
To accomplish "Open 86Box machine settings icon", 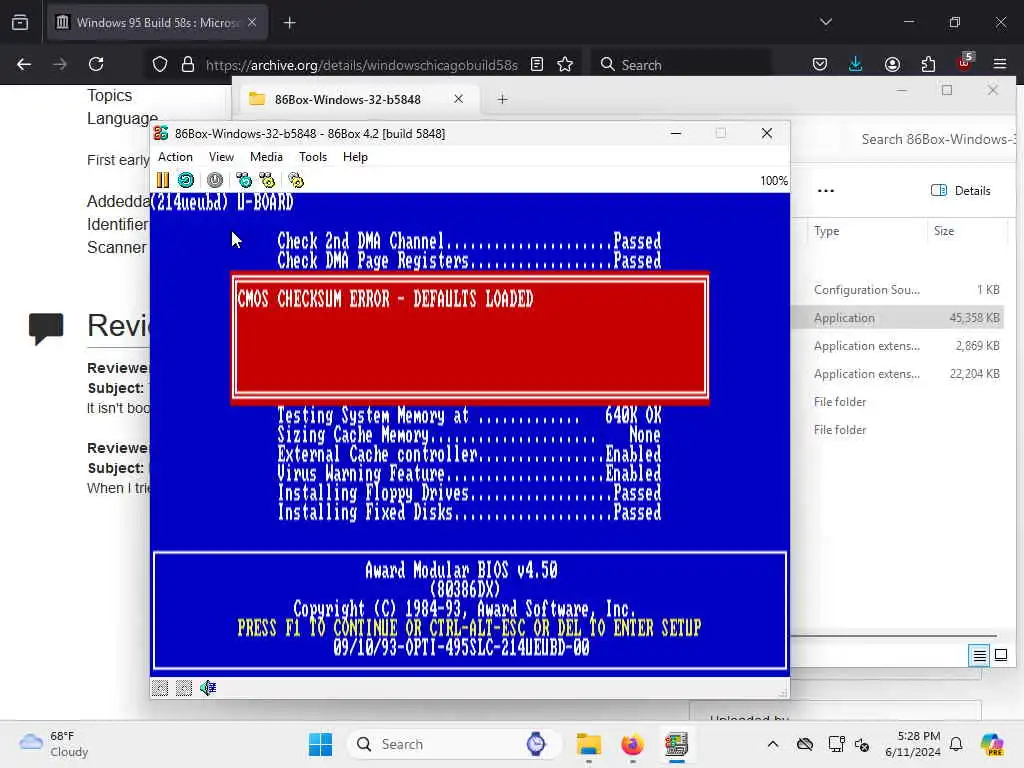I will pos(296,180).
